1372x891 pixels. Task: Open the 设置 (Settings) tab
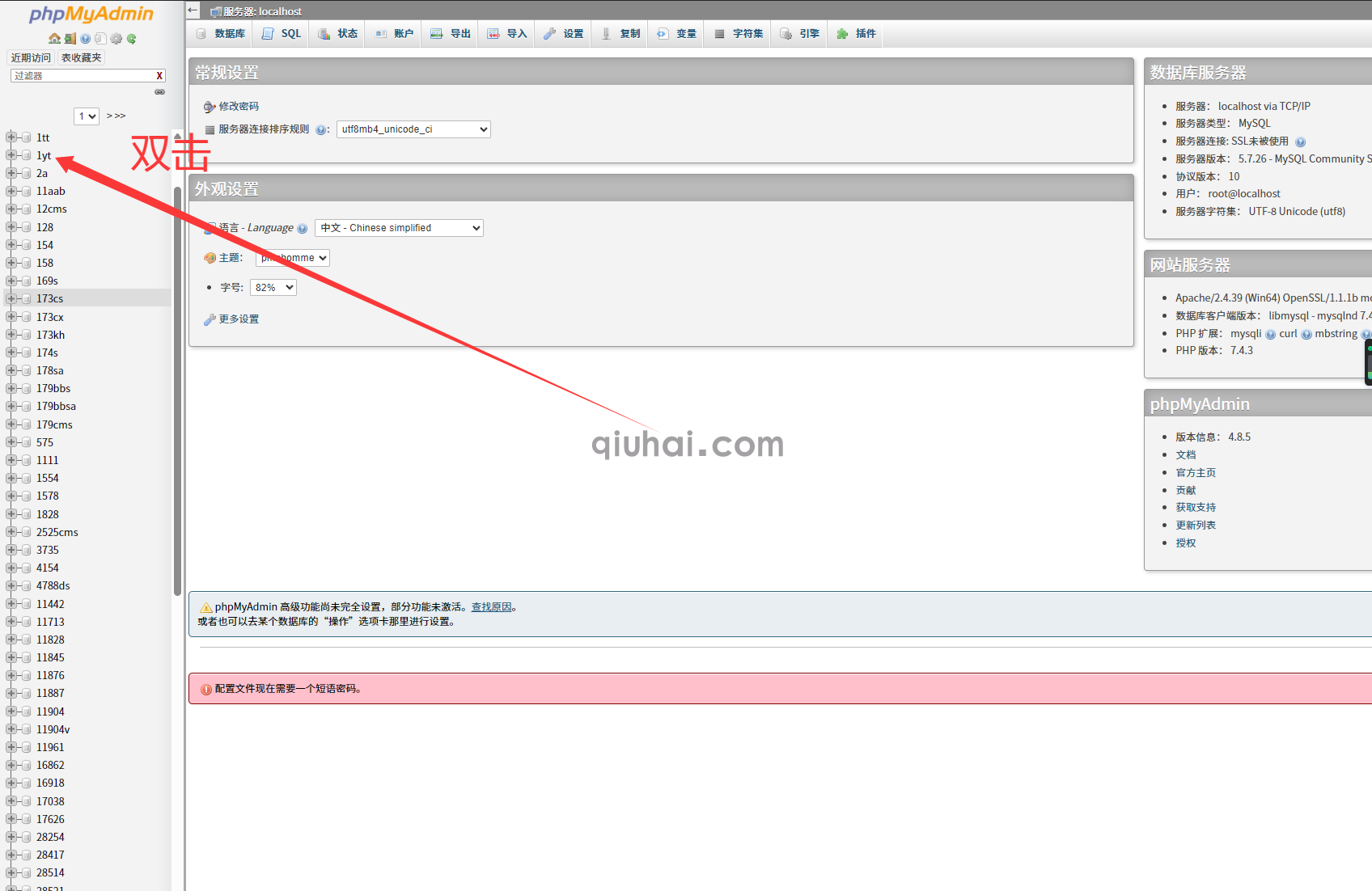pyautogui.click(x=564, y=33)
